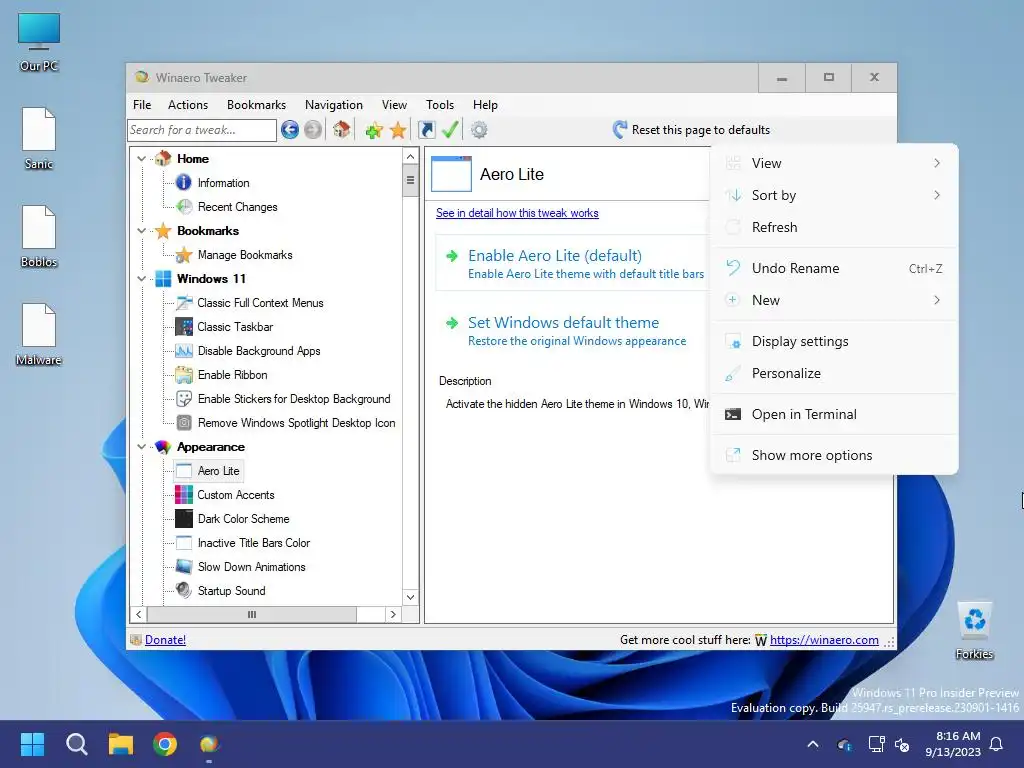Open bookmarks via the gold star toolbar icon
Viewport: 1024px width, 768px height.
pos(398,130)
